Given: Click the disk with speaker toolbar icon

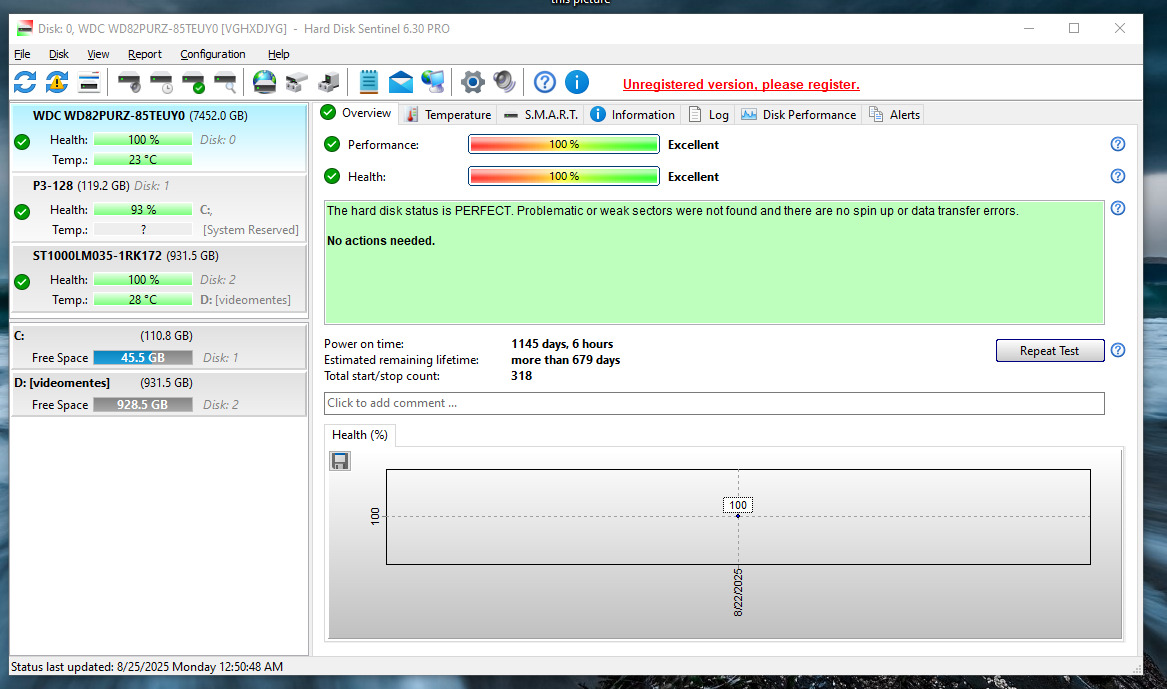Looking at the screenshot, I should 130,82.
